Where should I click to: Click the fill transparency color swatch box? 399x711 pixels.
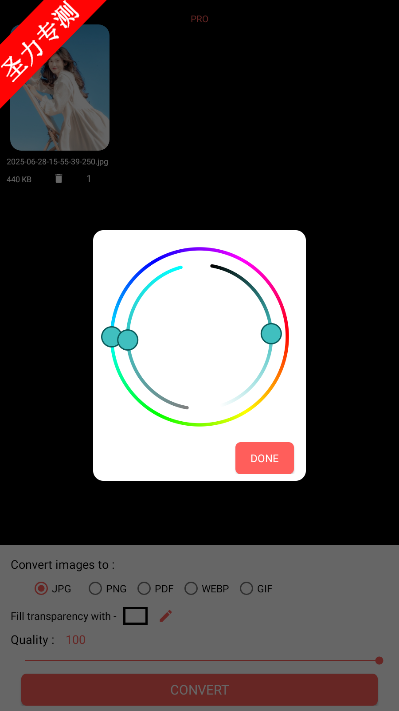[x=136, y=616]
